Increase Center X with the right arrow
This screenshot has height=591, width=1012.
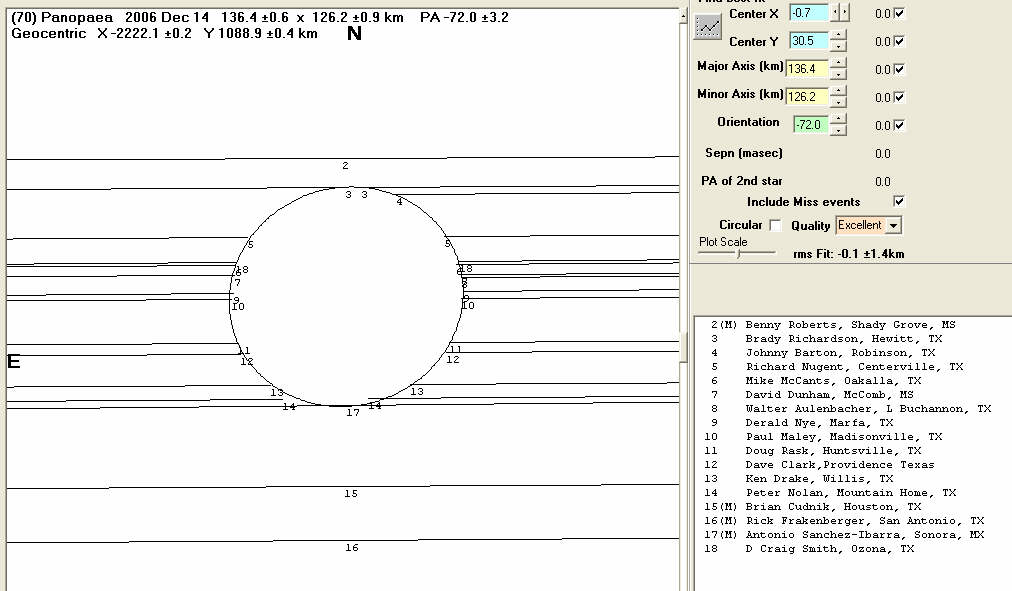844,12
